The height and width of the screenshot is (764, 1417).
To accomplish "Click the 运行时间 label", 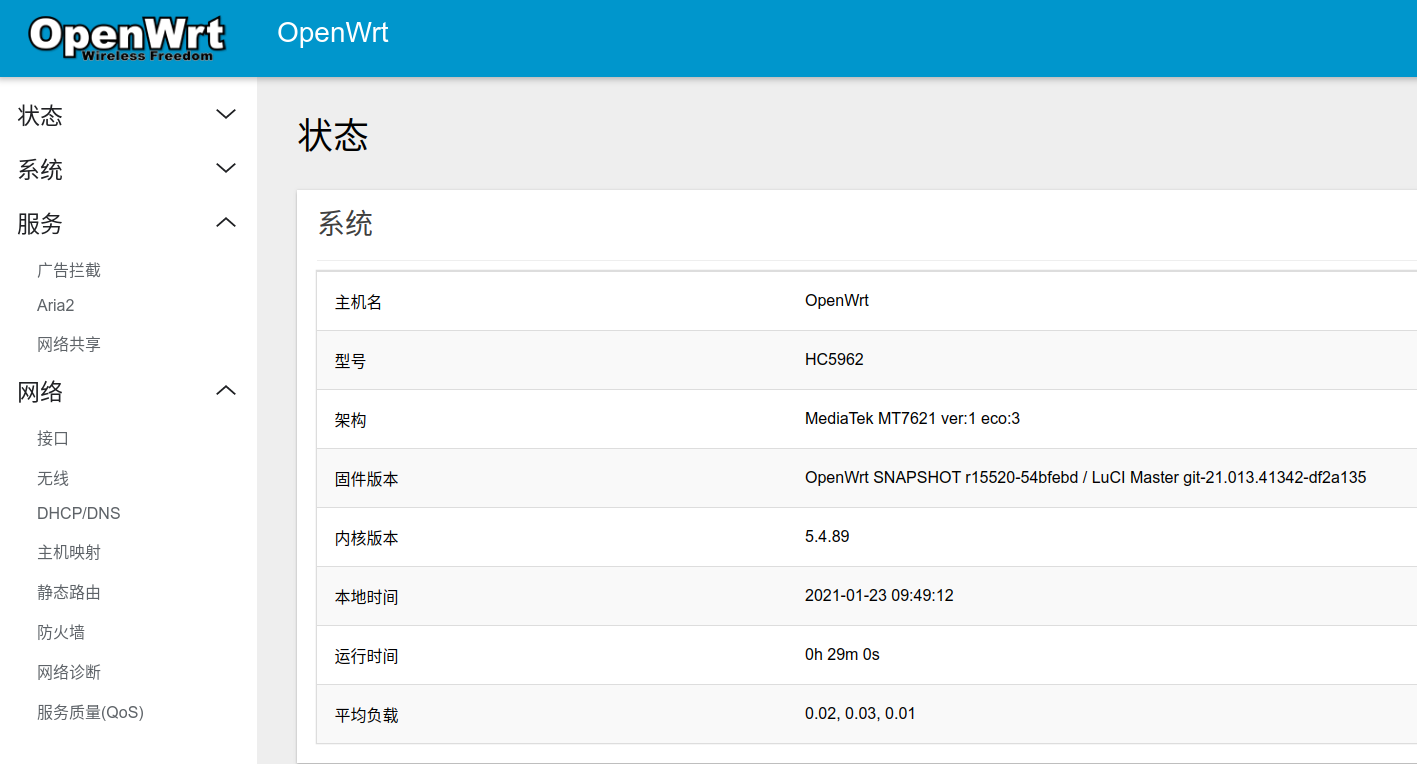I will (366, 656).
